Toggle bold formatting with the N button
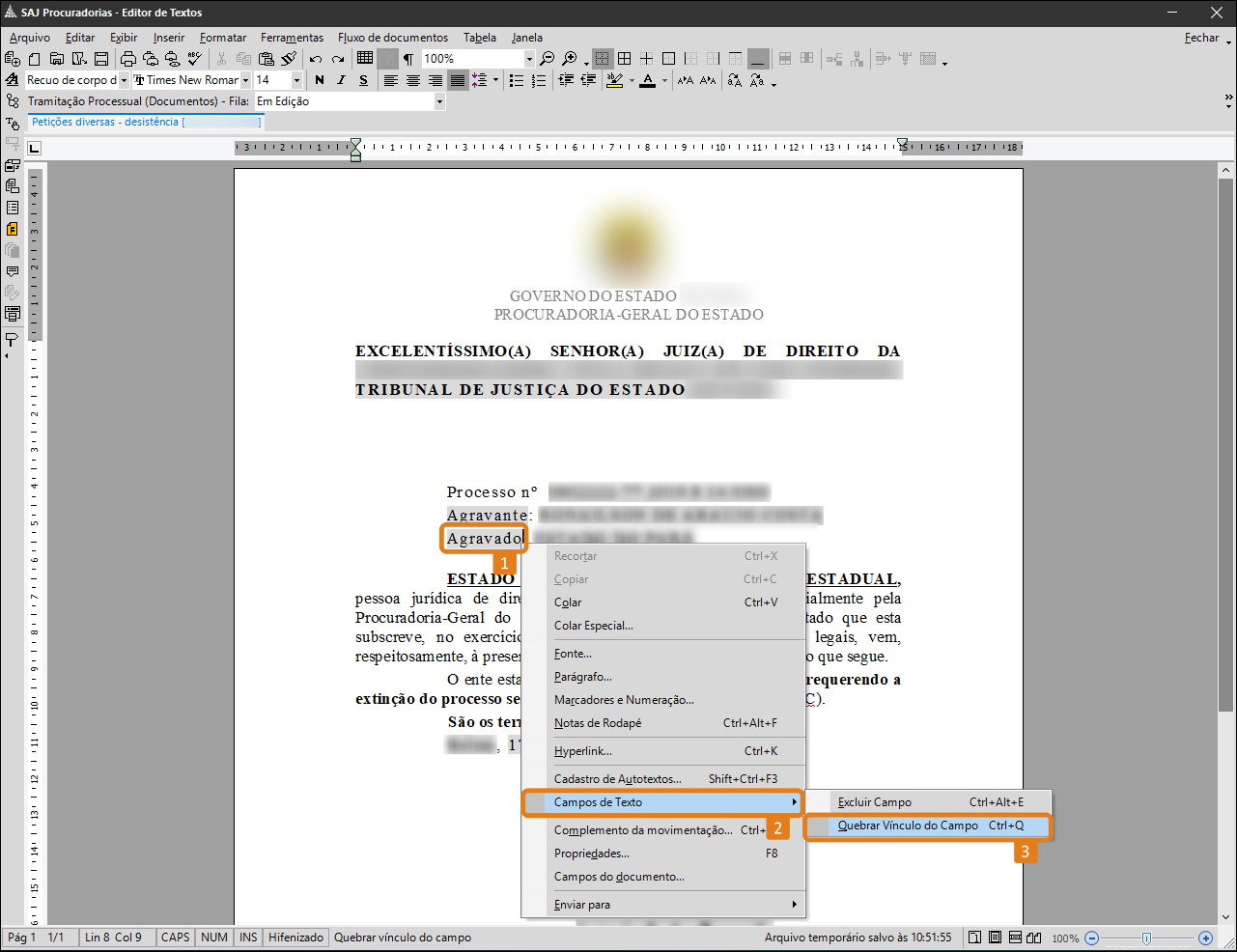This screenshot has height=952, width=1237. (x=320, y=81)
